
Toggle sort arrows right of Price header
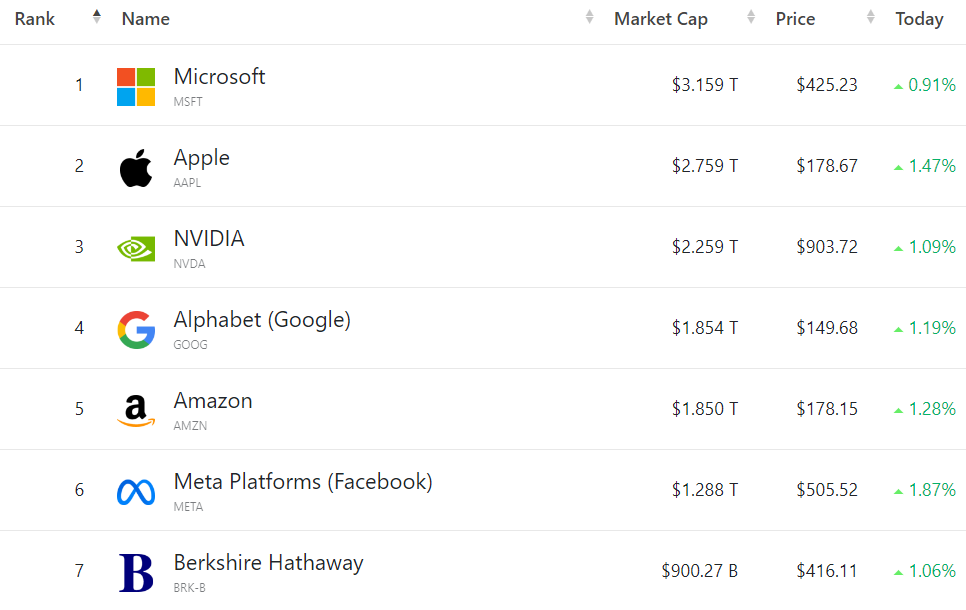point(871,17)
